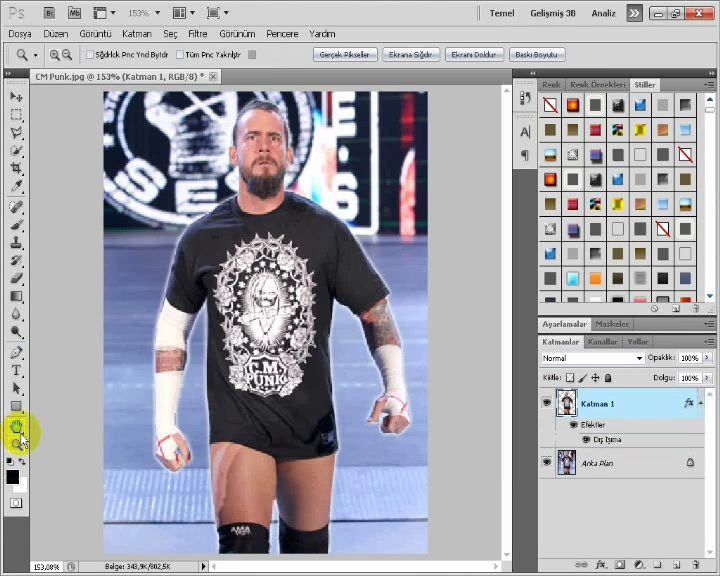Select the Move tool
The height and width of the screenshot is (576, 720).
16,96
